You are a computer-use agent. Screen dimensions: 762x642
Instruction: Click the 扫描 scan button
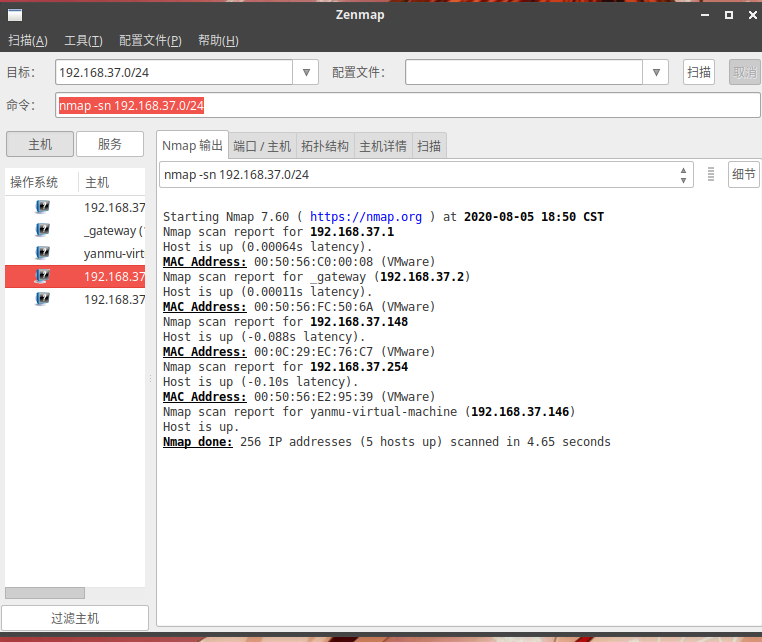point(699,72)
